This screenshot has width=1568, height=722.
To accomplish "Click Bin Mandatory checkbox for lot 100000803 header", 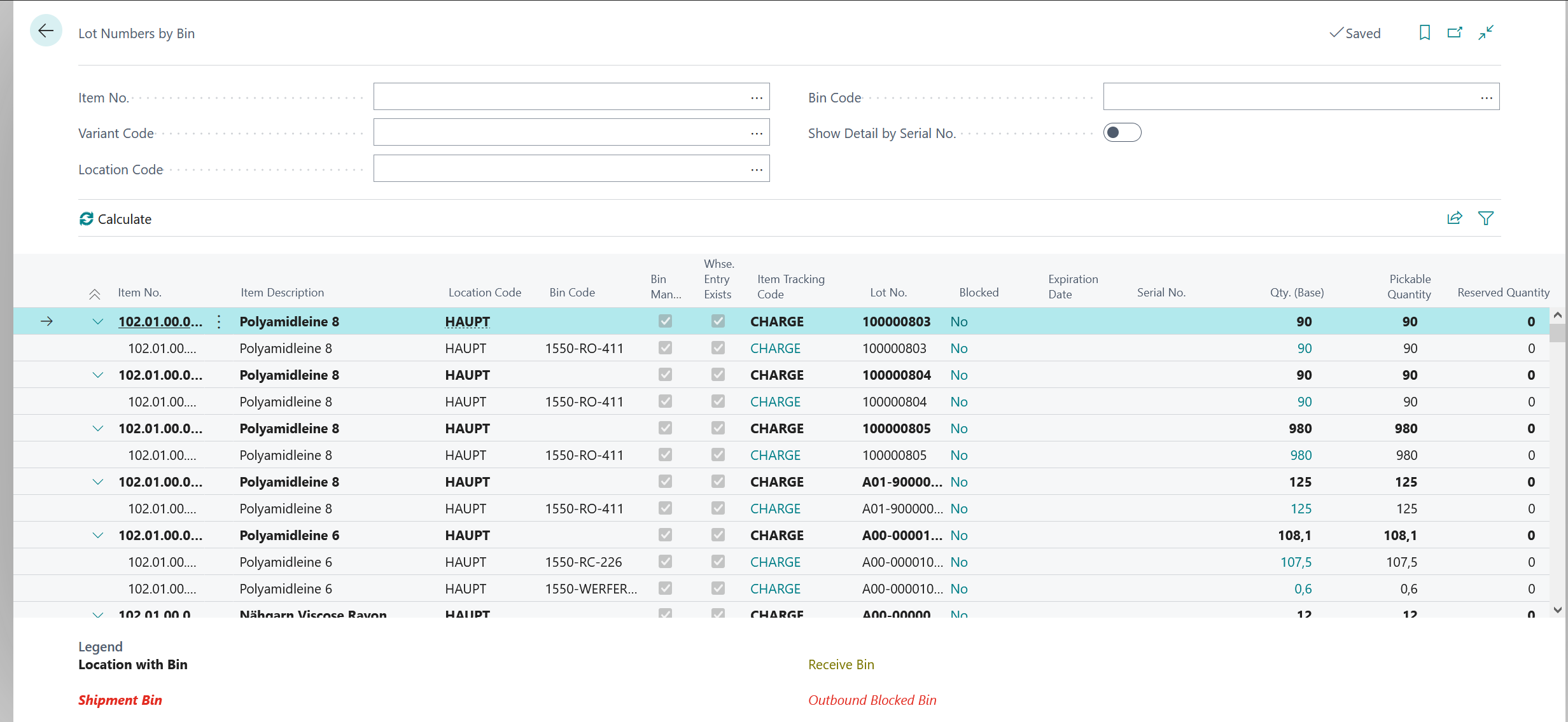I will pos(665,321).
